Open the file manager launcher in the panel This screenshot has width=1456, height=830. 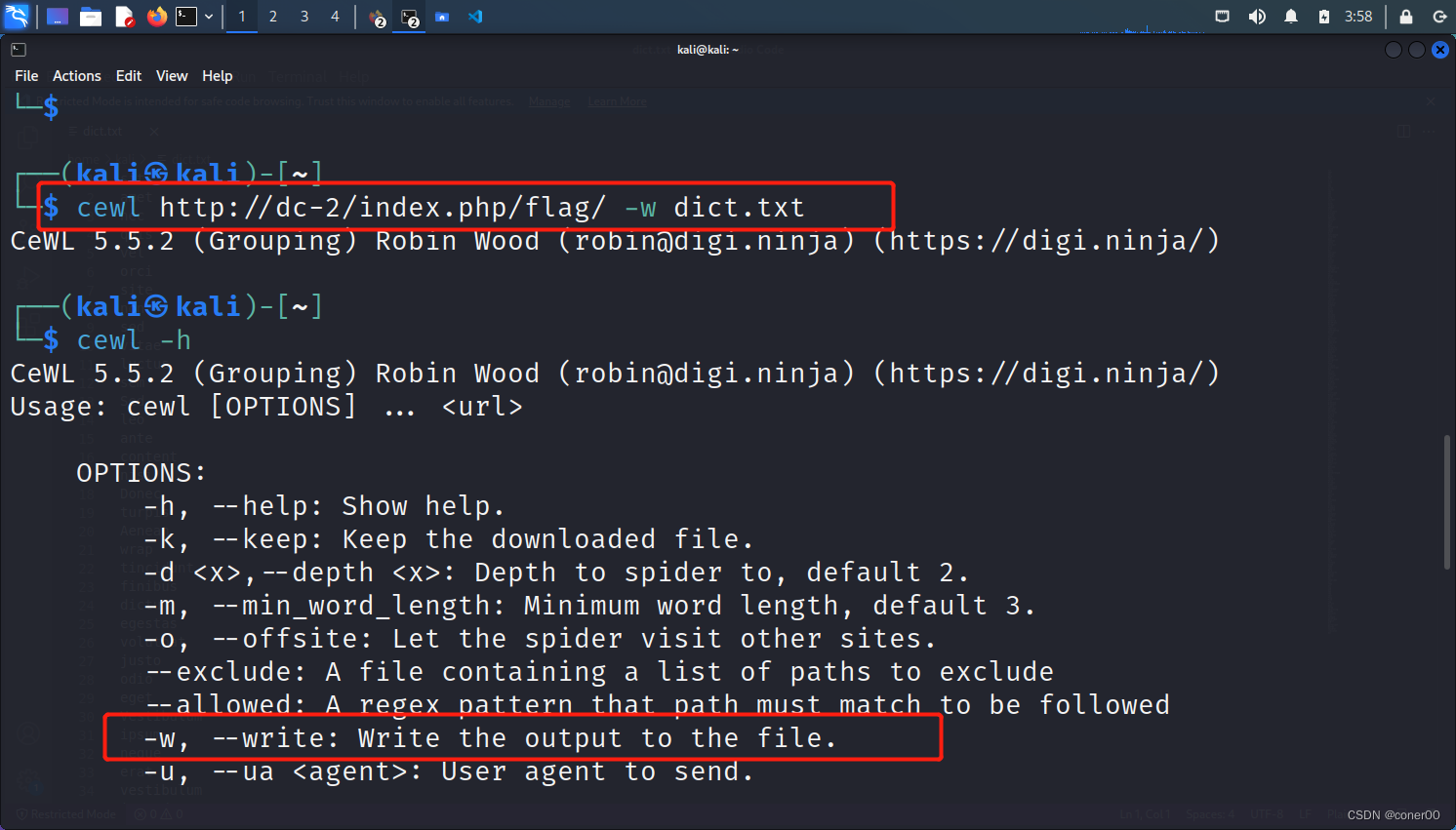[x=91, y=17]
